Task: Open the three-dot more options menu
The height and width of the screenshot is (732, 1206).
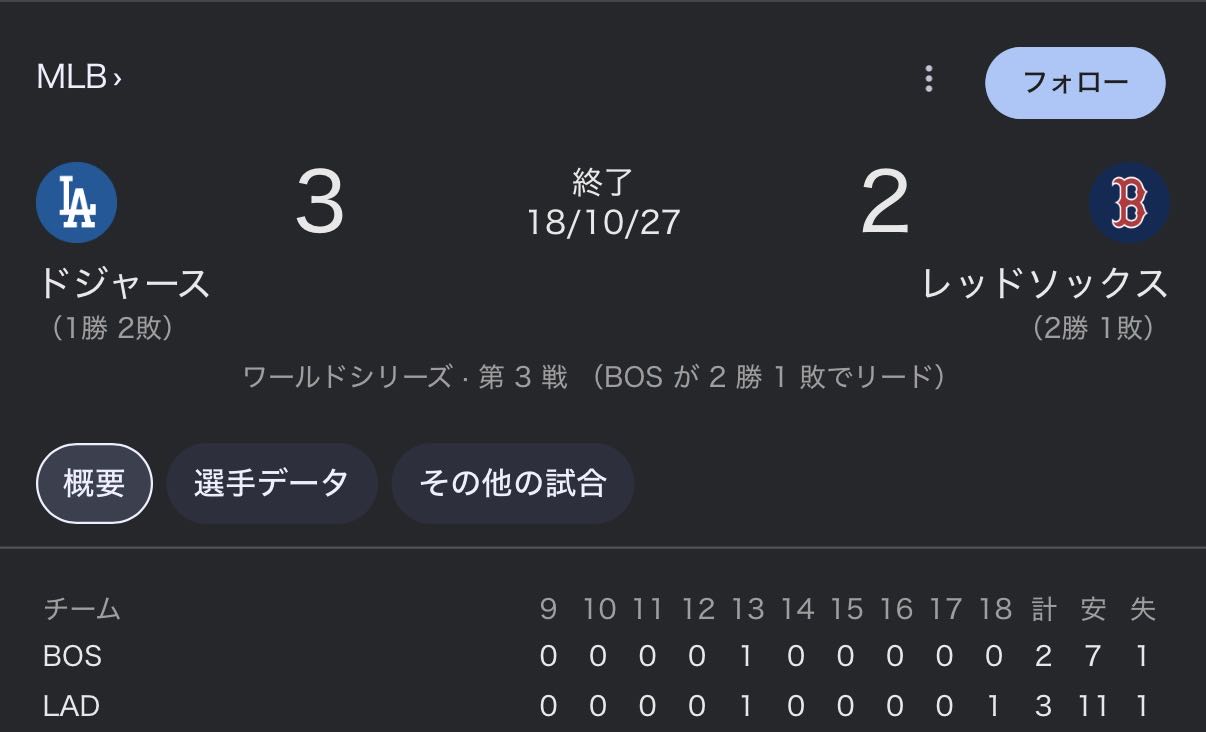Action: 929,79
